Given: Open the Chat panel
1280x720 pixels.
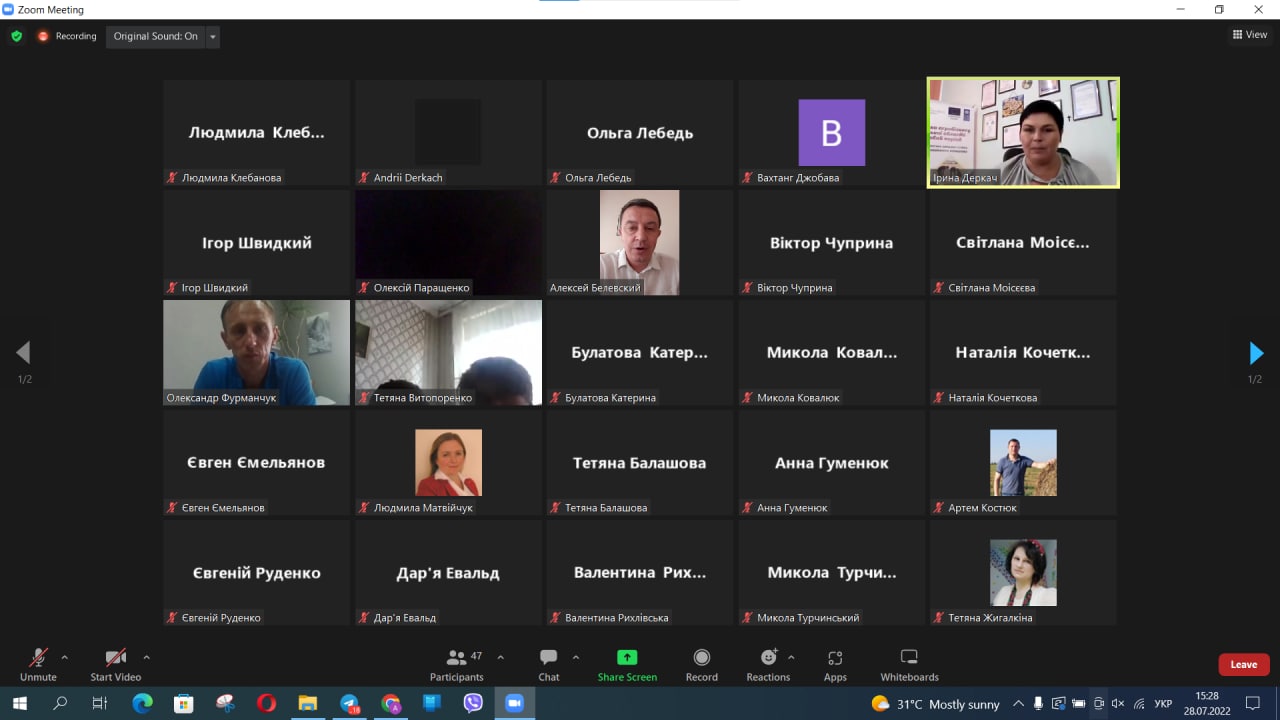Looking at the screenshot, I should click(549, 664).
